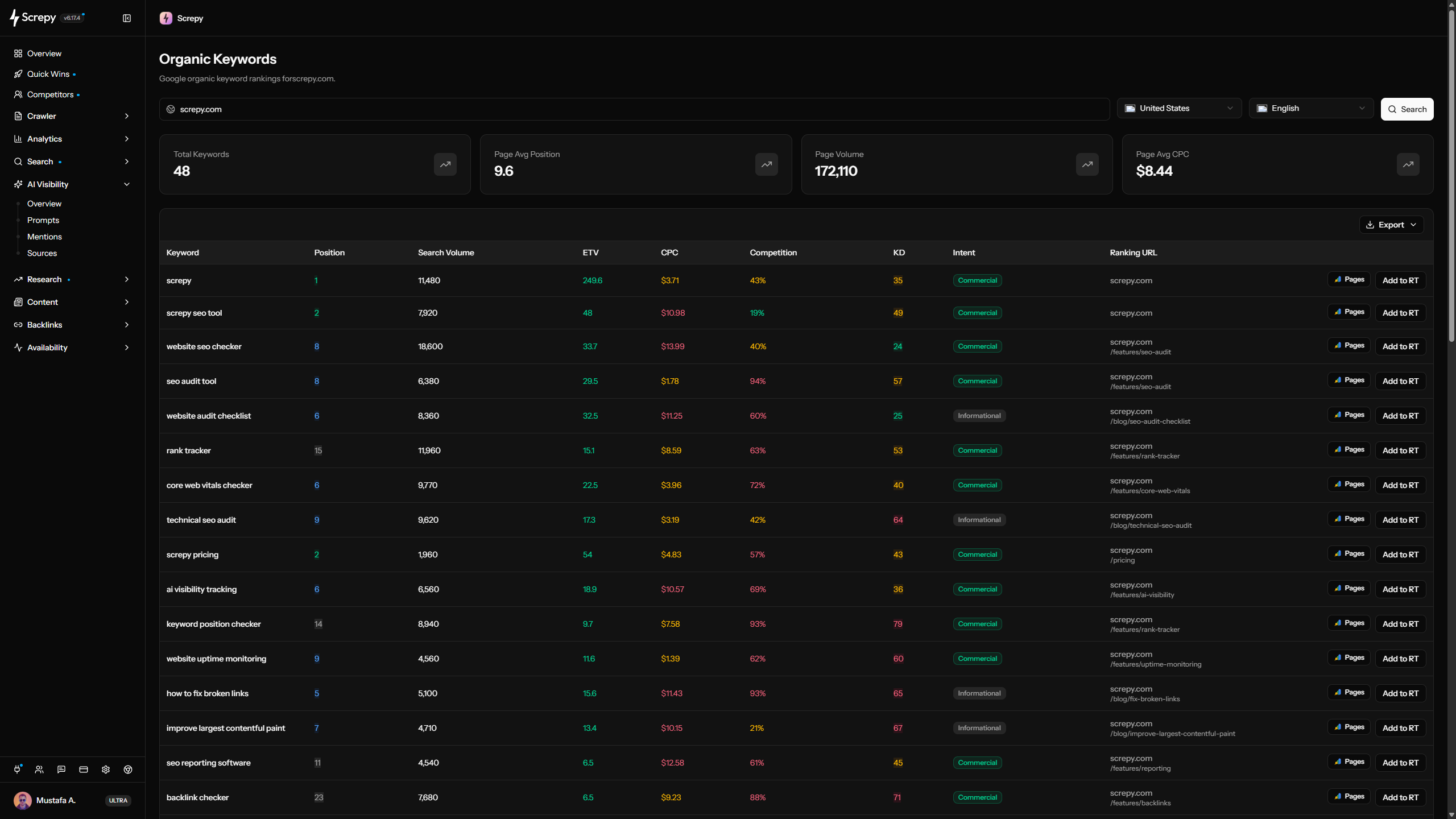Viewport: 1456px width, 819px height.
Task: Add website seo checker to RT
Action: pyautogui.click(x=1400, y=346)
